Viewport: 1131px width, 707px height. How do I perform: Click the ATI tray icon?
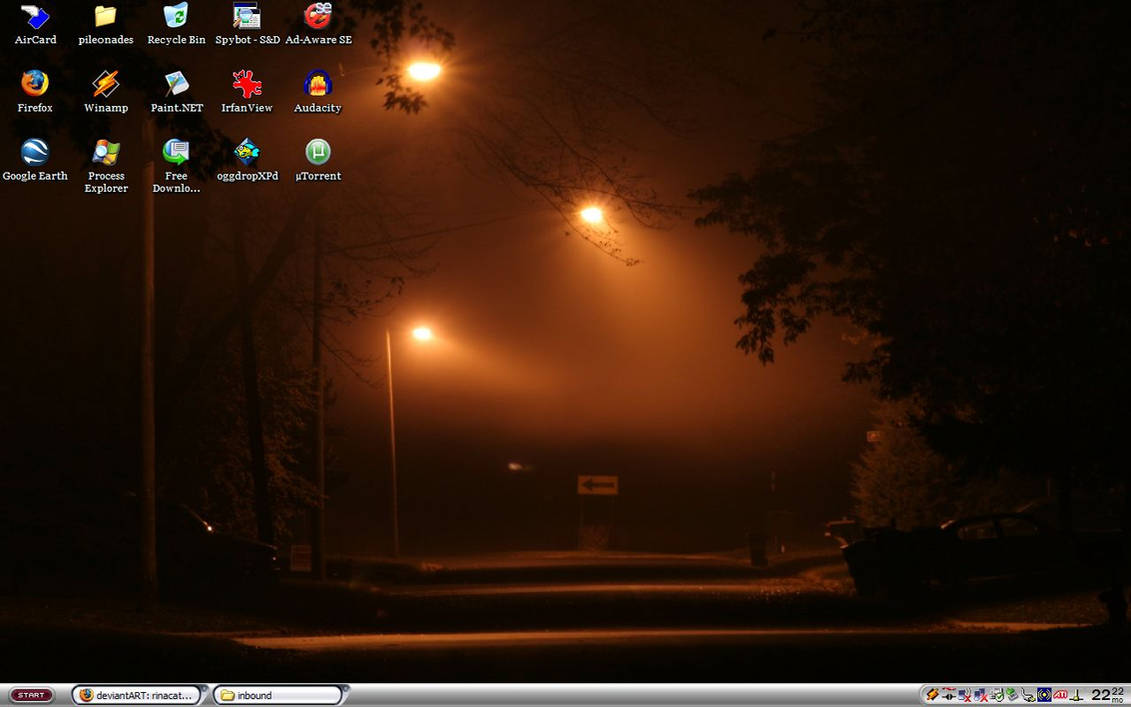[x=1060, y=695]
